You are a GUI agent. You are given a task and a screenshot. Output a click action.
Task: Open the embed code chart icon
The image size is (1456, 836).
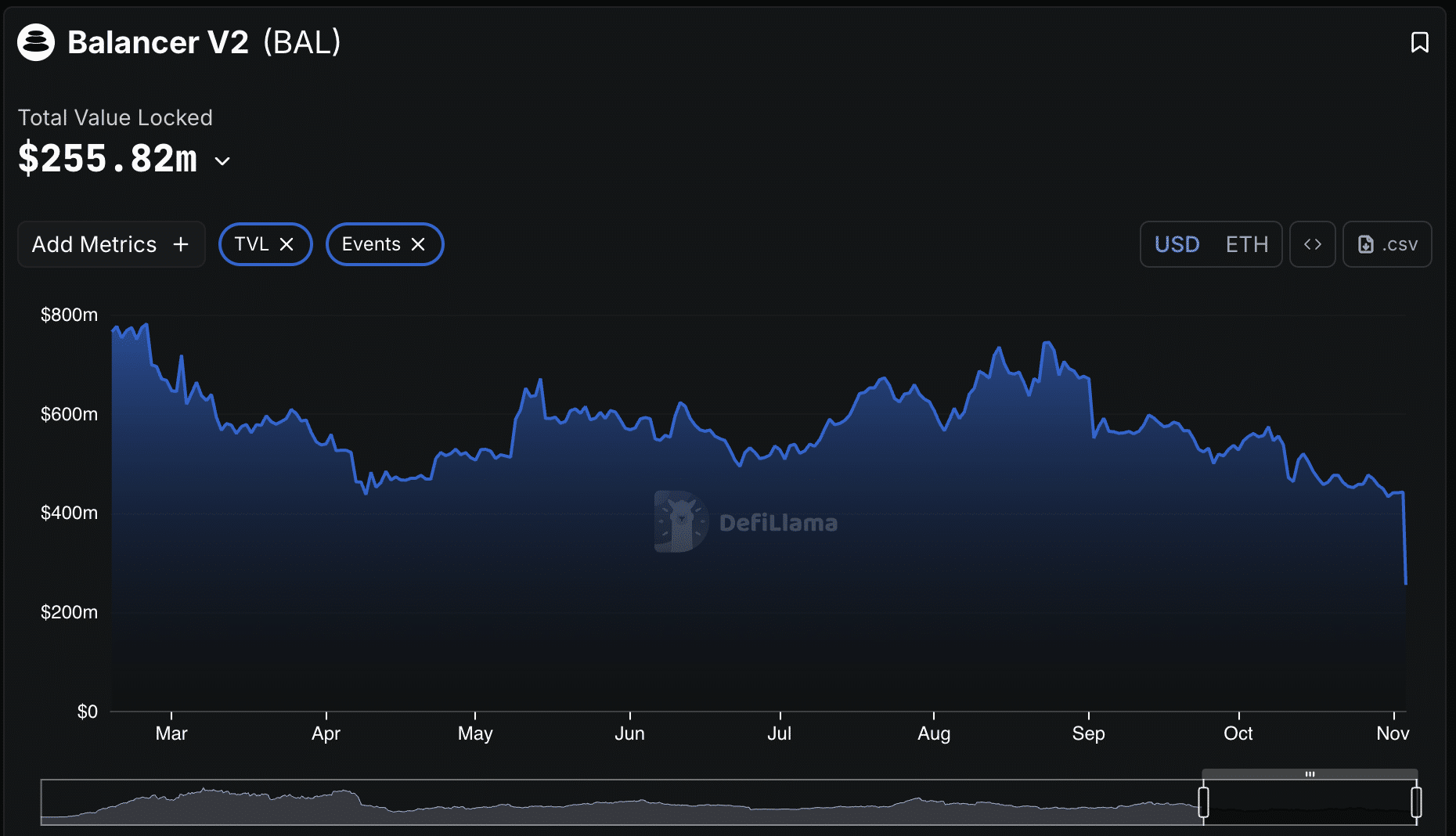tap(1312, 244)
